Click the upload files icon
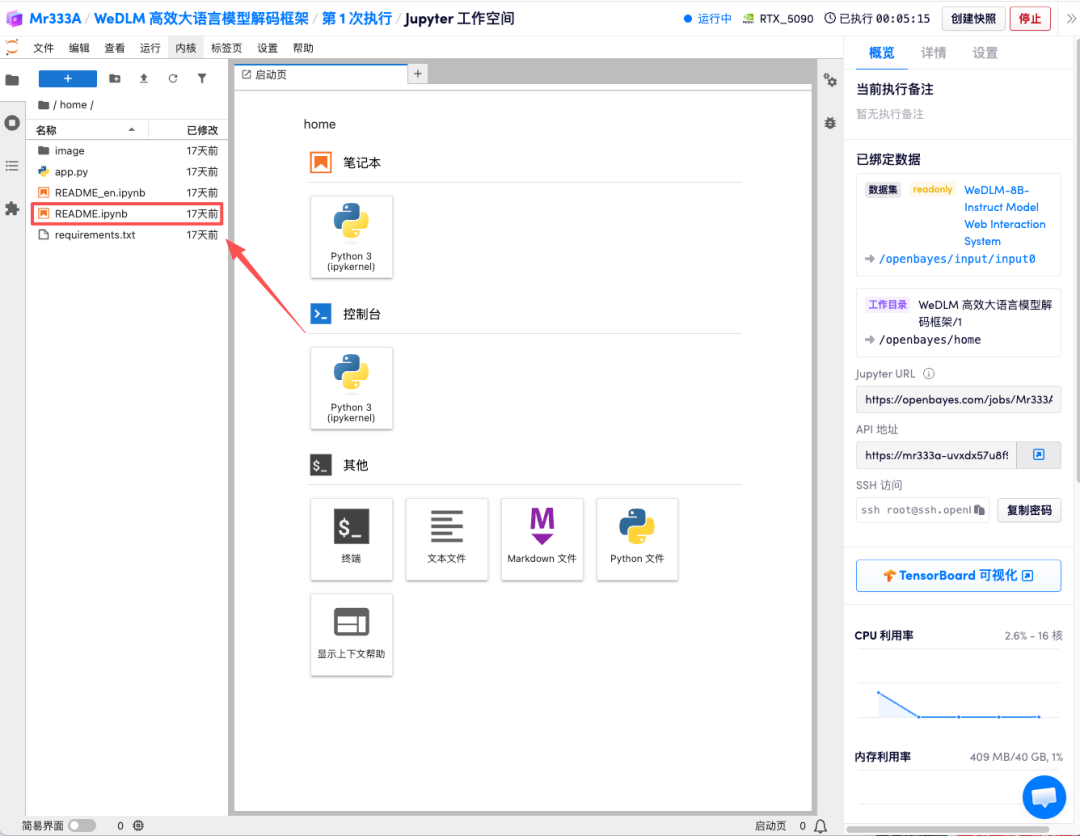This screenshot has width=1080, height=836. [144, 79]
